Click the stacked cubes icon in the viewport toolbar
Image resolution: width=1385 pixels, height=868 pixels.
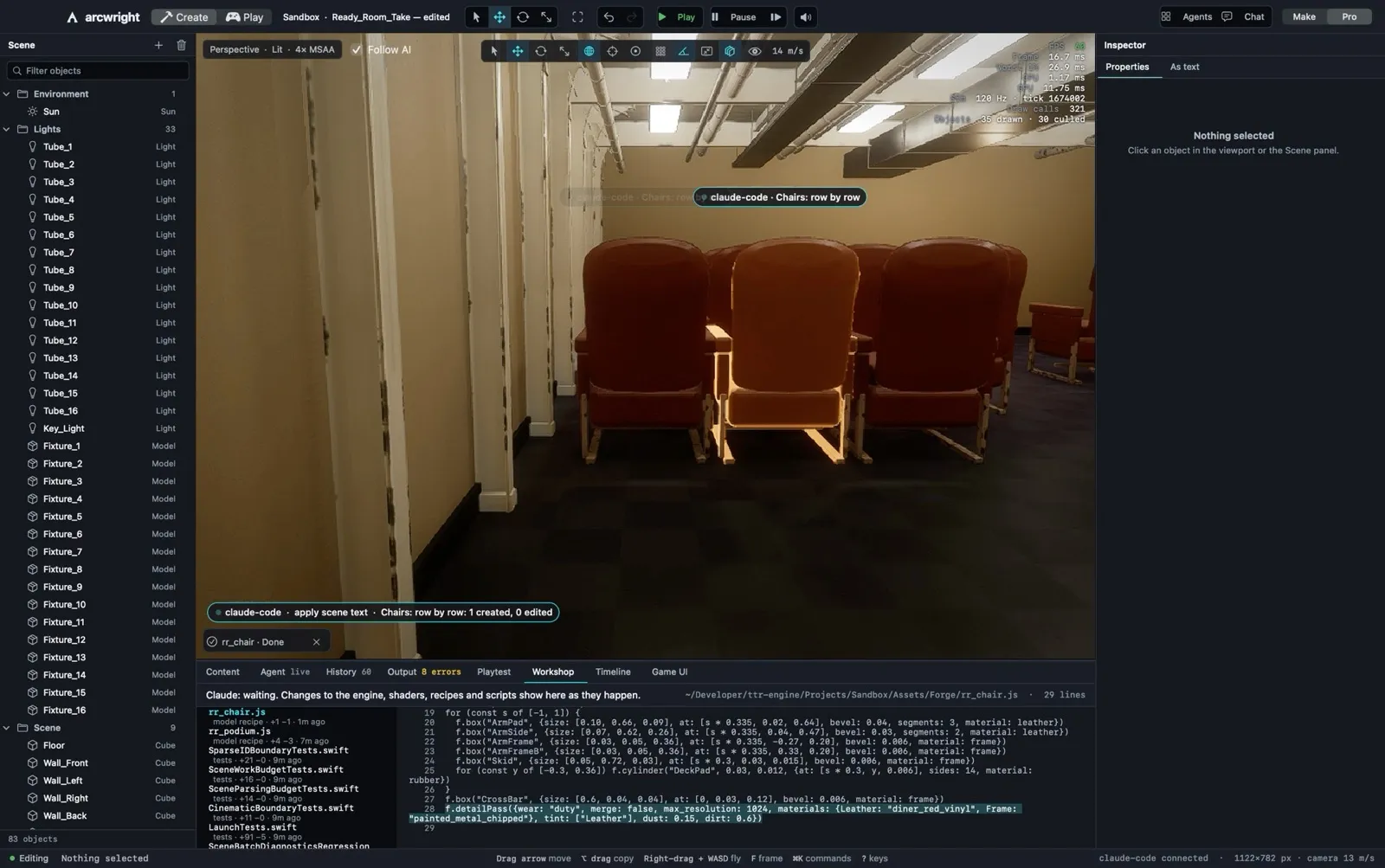click(730, 51)
